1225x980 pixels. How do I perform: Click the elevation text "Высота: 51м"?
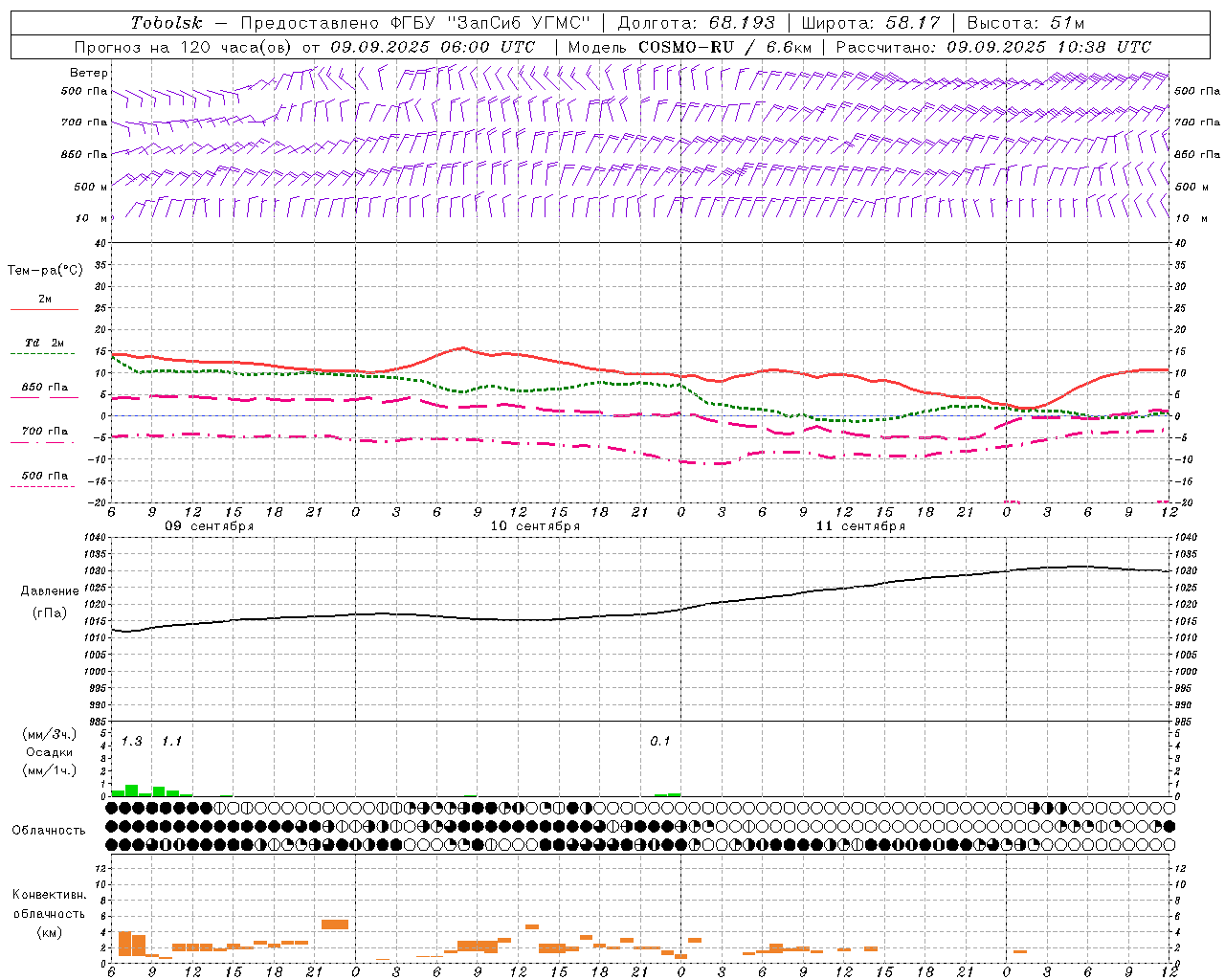(1026, 23)
